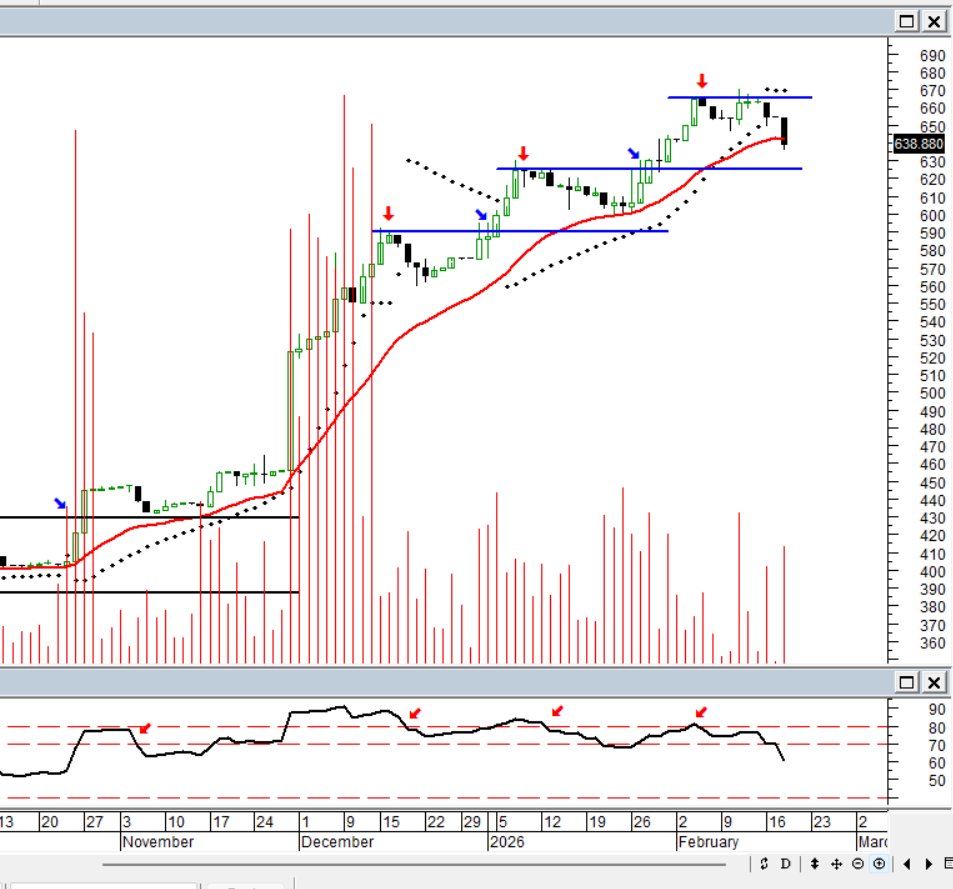Image resolution: width=953 pixels, height=889 pixels.
Task: Click the blue arrow marker near December 29
Action: (x=481, y=215)
